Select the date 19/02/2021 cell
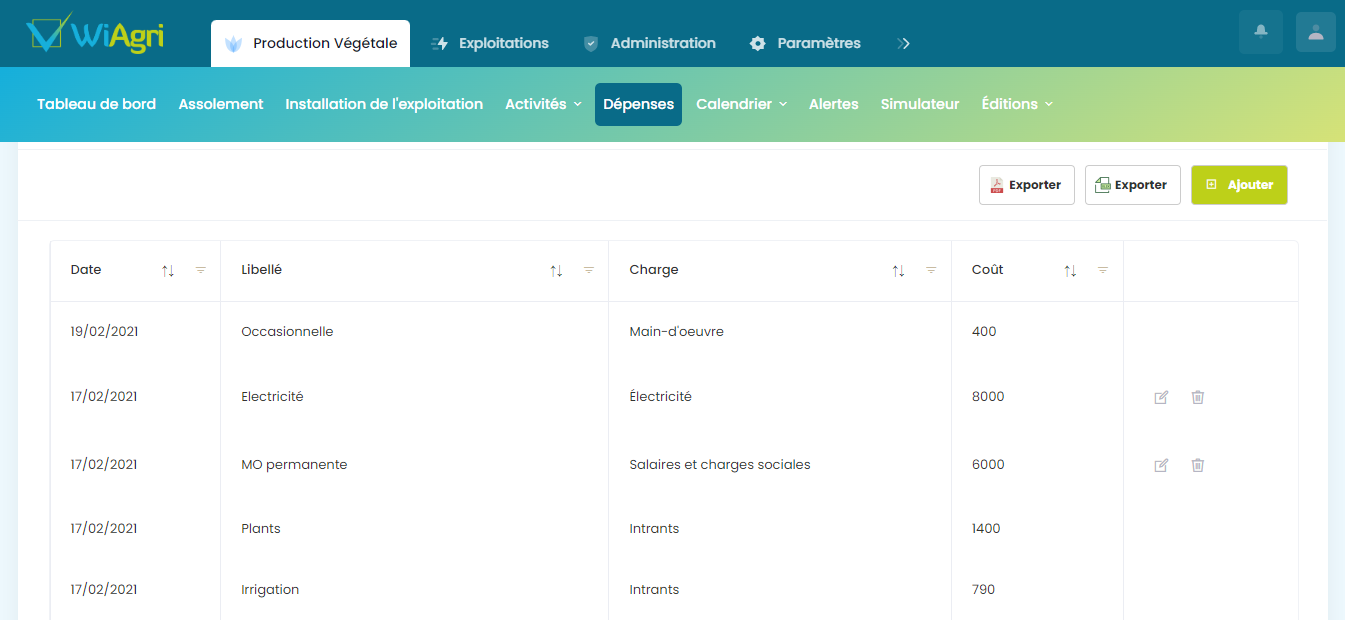 tap(104, 332)
